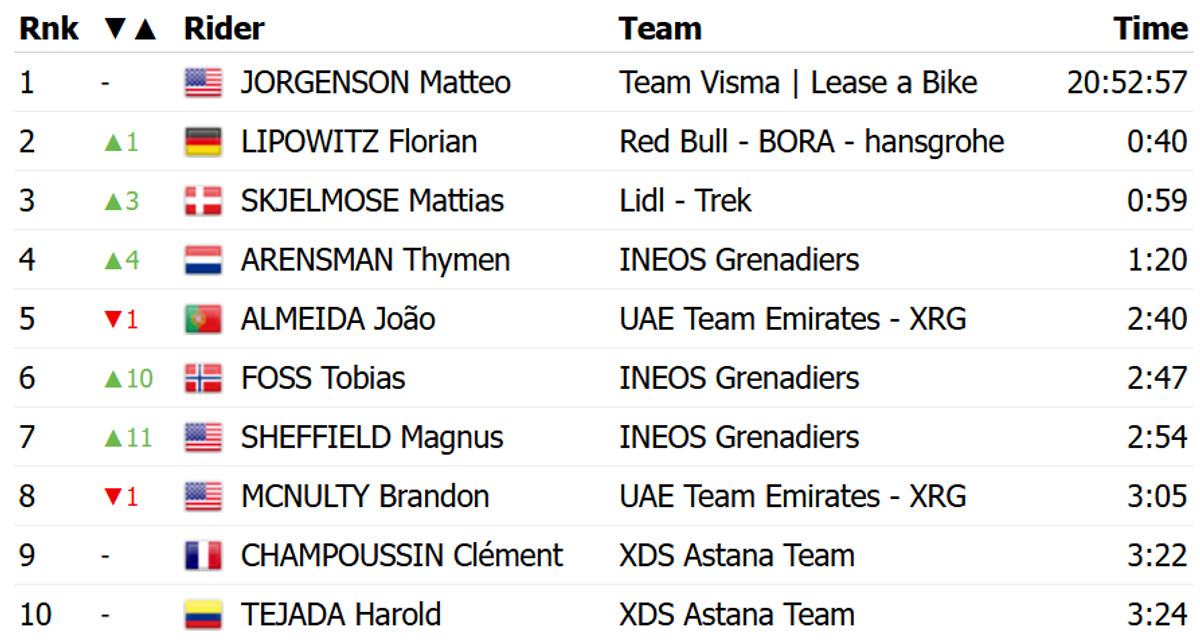
Task: Click the Colombian flag next to Tejada
Action: [x=203, y=614]
